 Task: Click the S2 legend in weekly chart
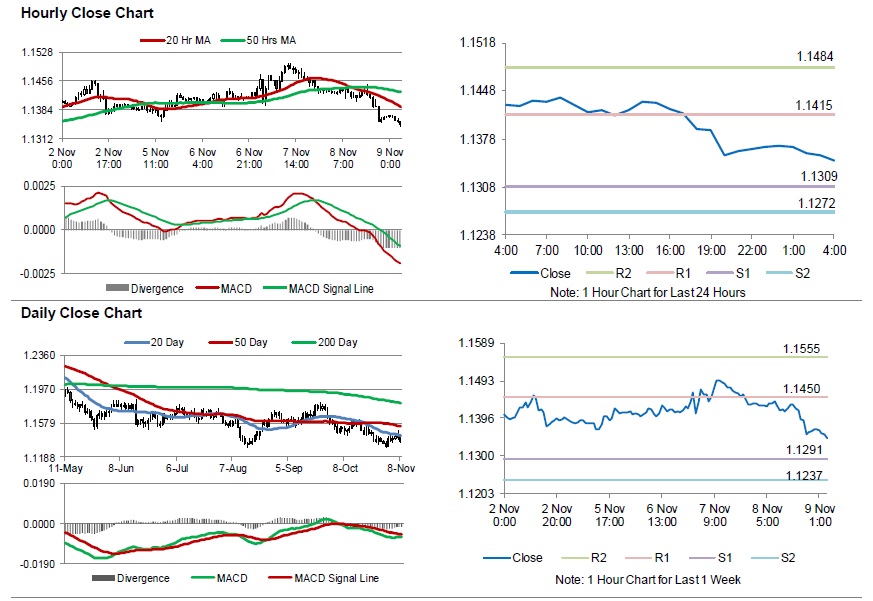pyautogui.click(x=773, y=558)
